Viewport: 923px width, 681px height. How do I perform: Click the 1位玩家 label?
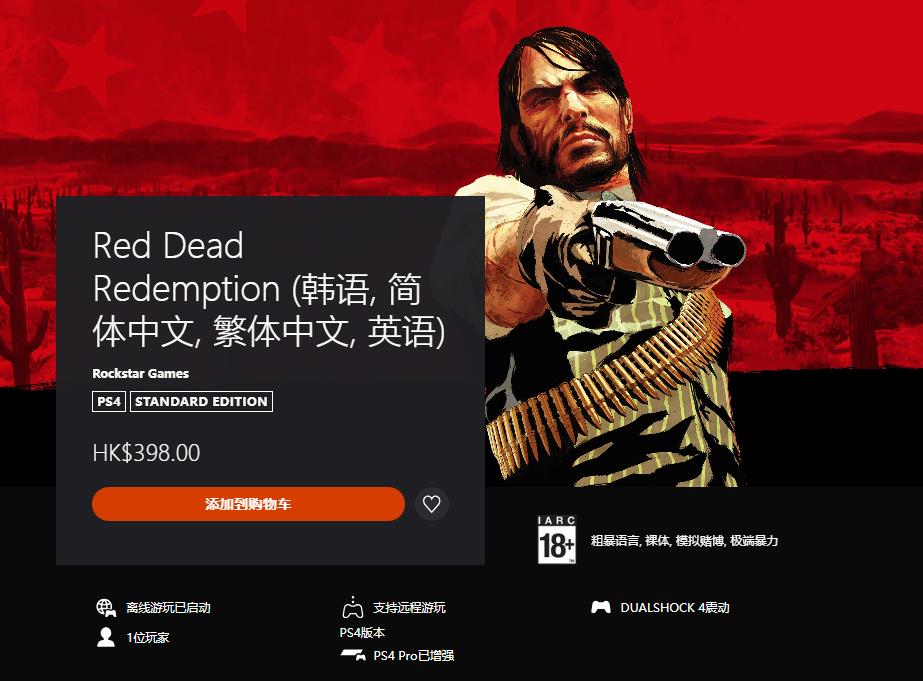click(148, 637)
